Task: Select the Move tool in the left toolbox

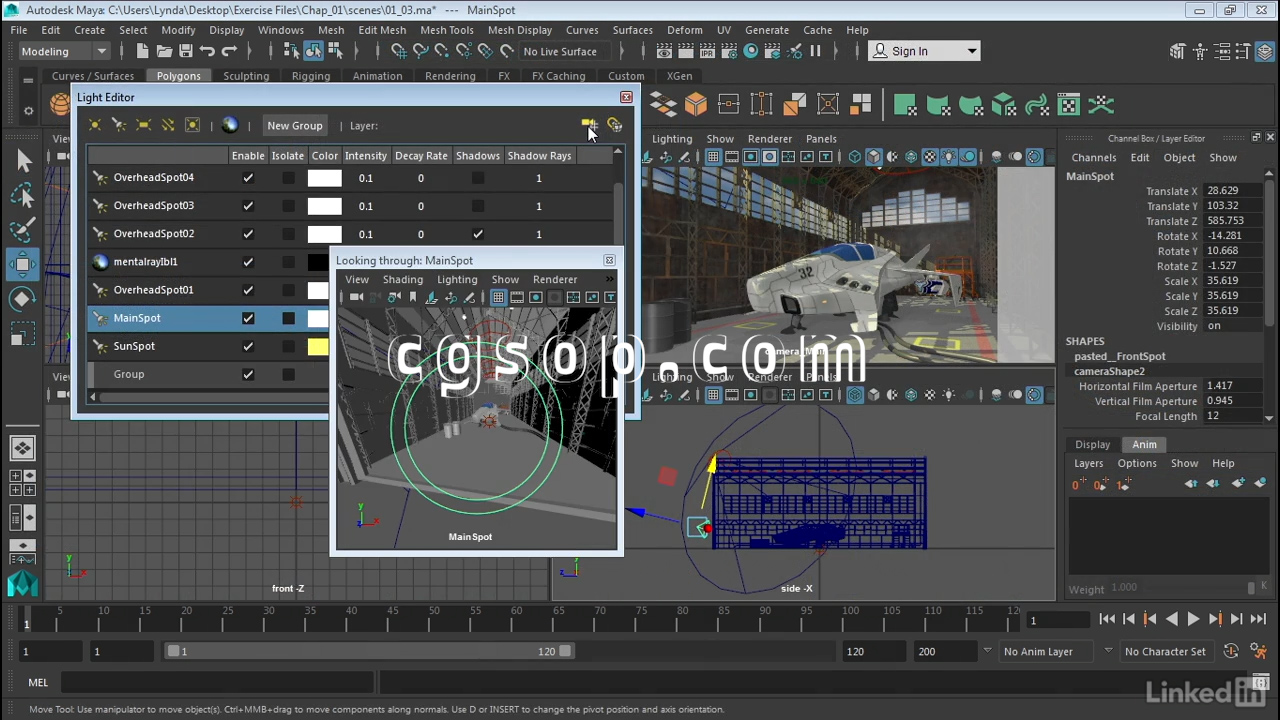Action: [23, 264]
